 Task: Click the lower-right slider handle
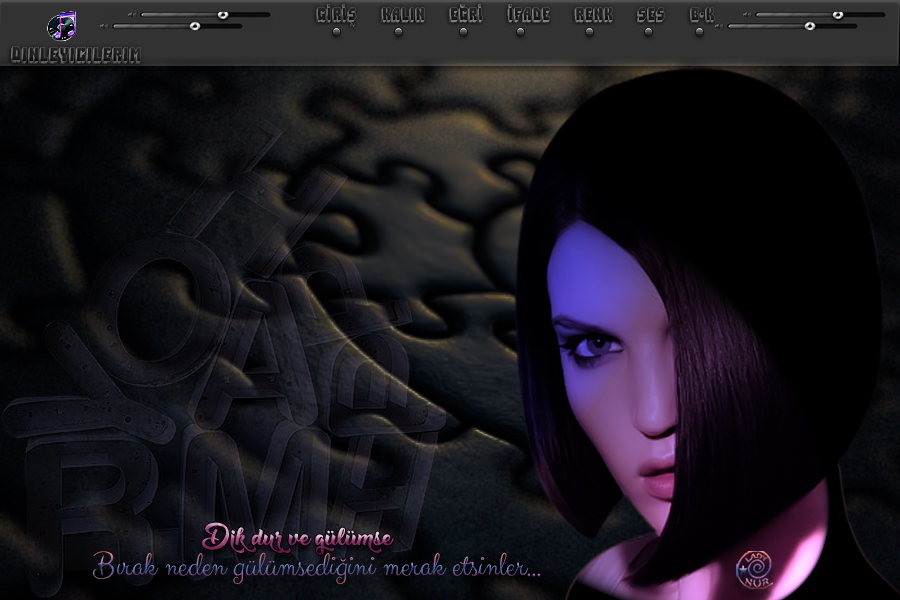809,26
